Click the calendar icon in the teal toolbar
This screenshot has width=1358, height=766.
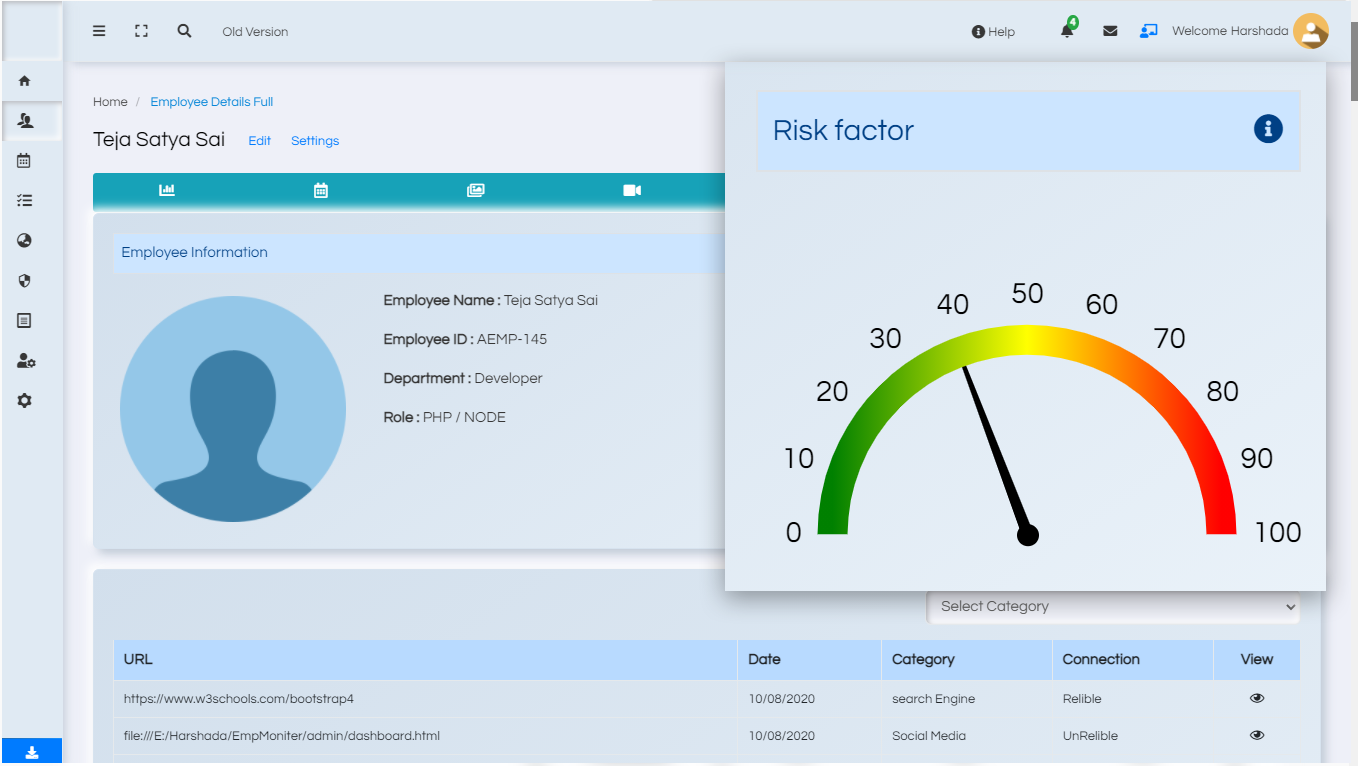(x=321, y=190)
